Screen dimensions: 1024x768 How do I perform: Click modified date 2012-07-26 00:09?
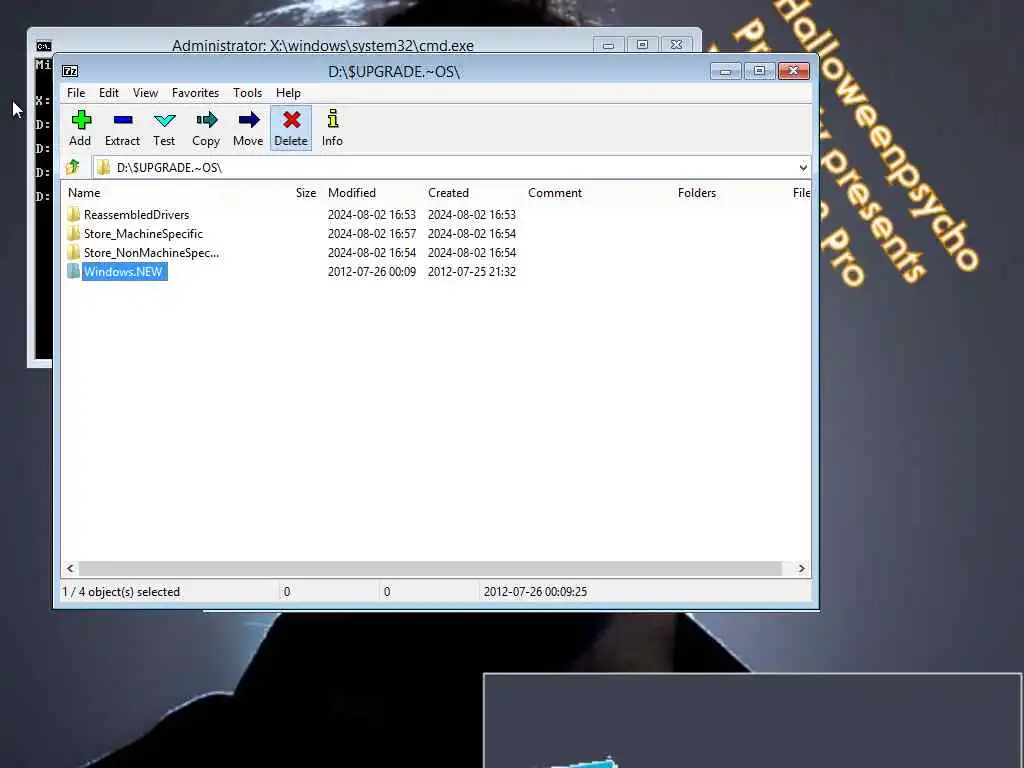click(x=372, y=272)
